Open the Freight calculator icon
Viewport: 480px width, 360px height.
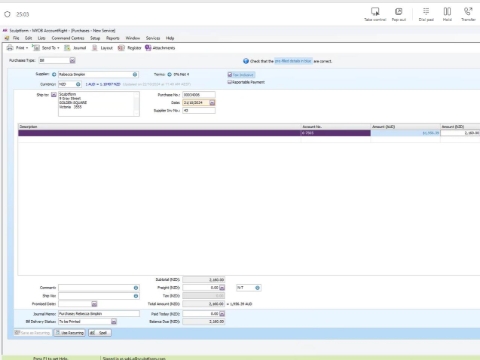click(x=222, y=287)
